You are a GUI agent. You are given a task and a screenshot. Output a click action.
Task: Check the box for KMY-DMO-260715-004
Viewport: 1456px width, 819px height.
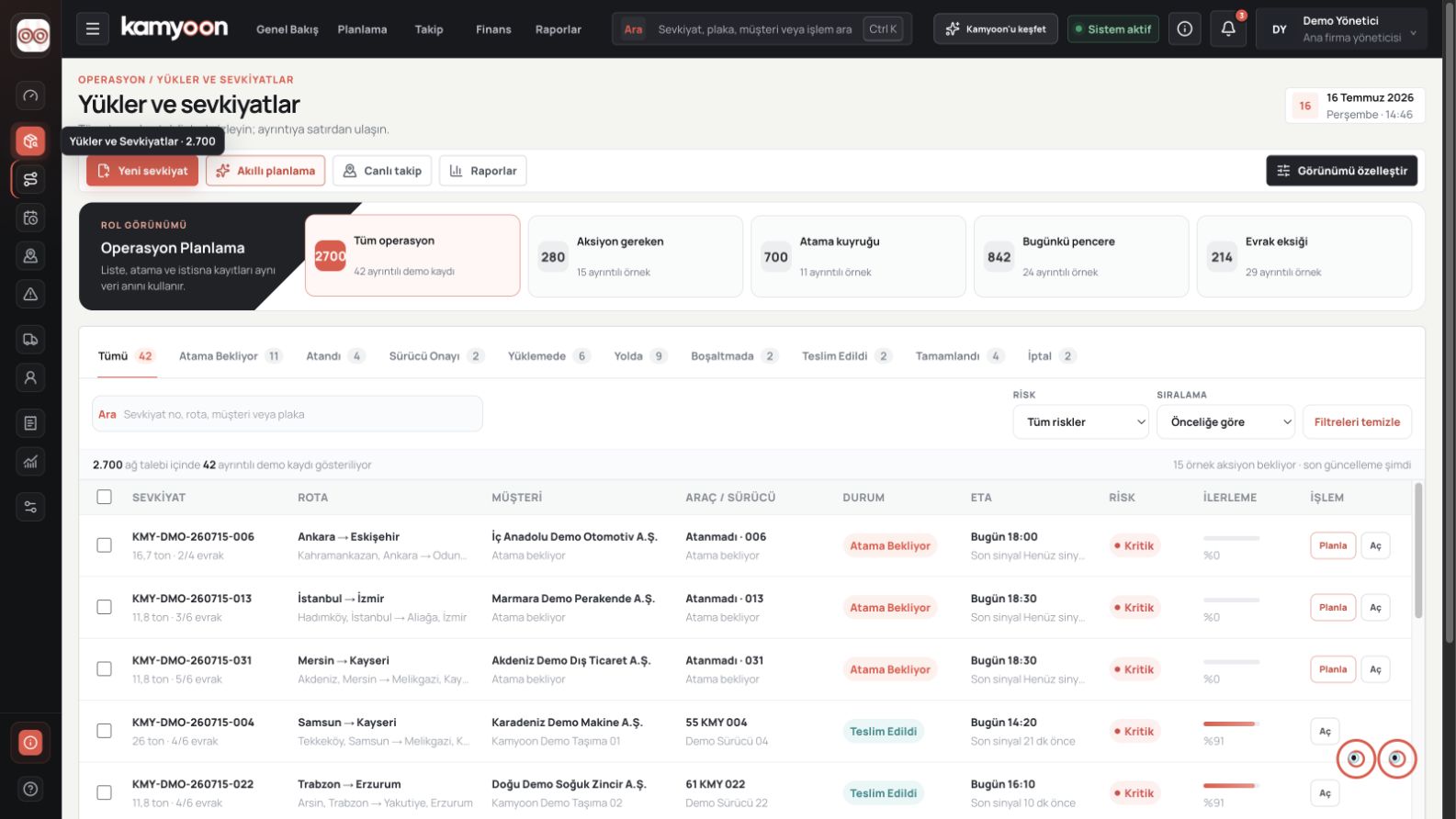pos(105,731)
